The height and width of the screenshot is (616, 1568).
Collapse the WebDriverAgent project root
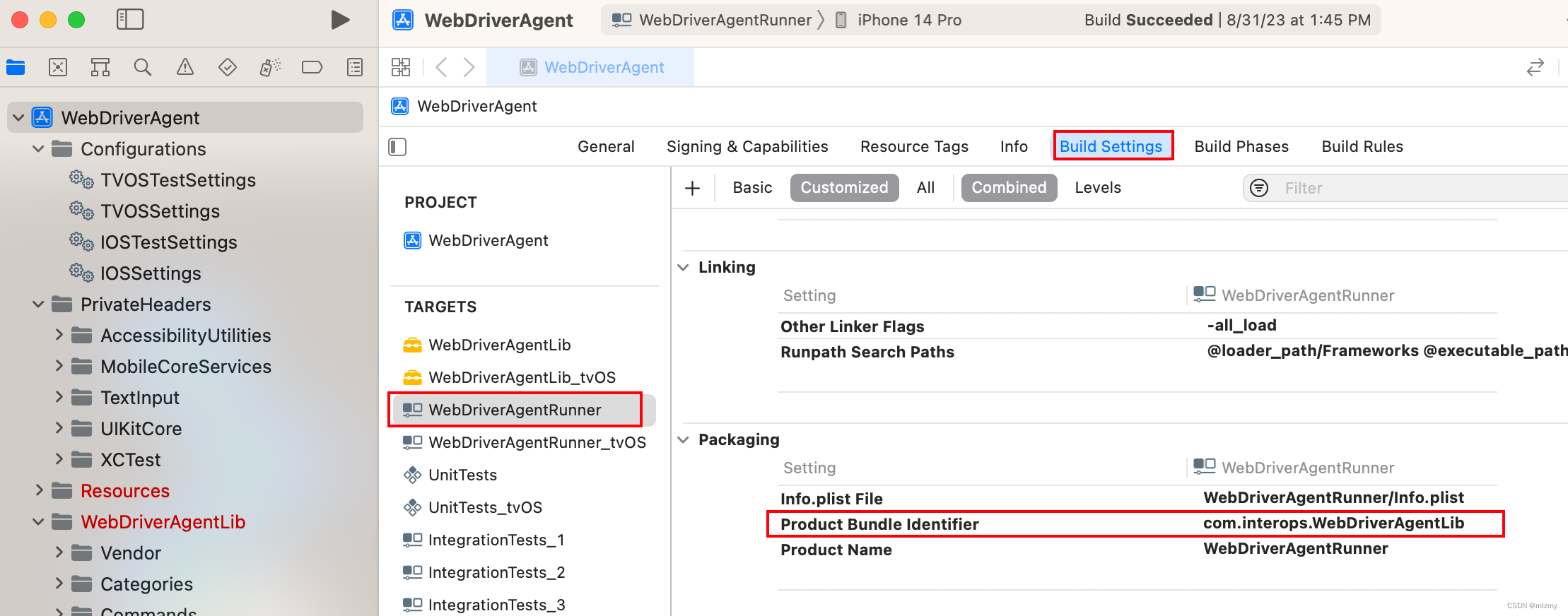[x=19, y=117]
